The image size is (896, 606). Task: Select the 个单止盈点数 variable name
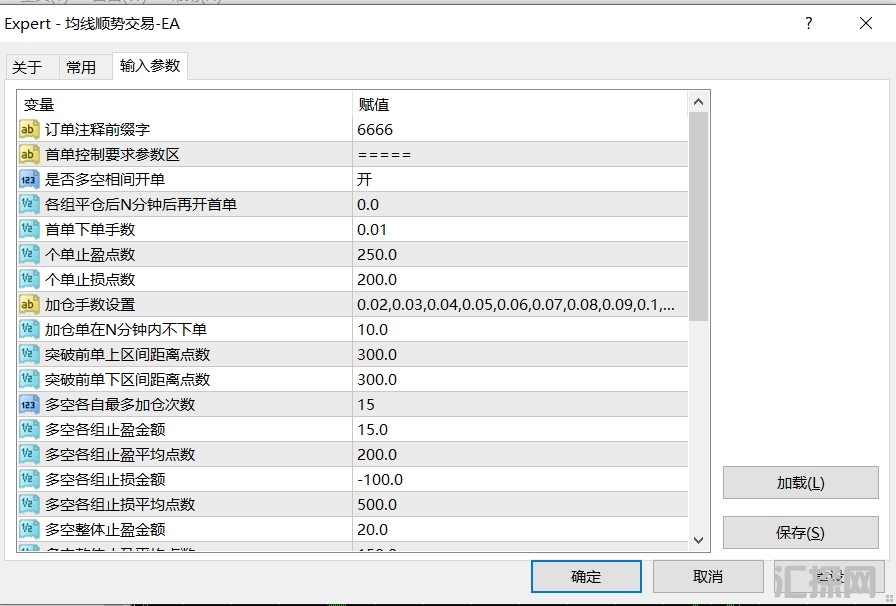tap(90, 255)
